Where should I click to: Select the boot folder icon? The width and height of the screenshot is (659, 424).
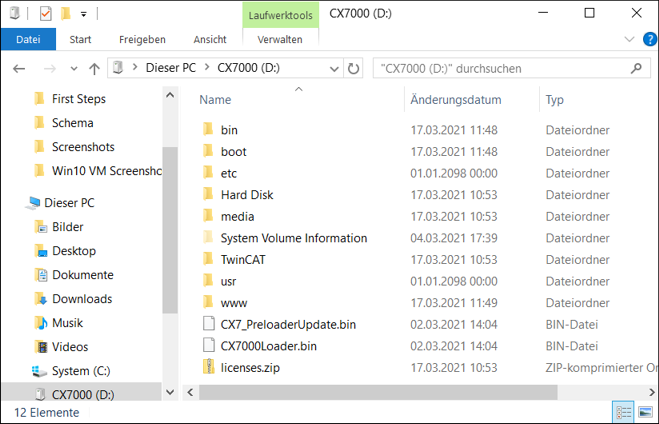coord(208,151)
